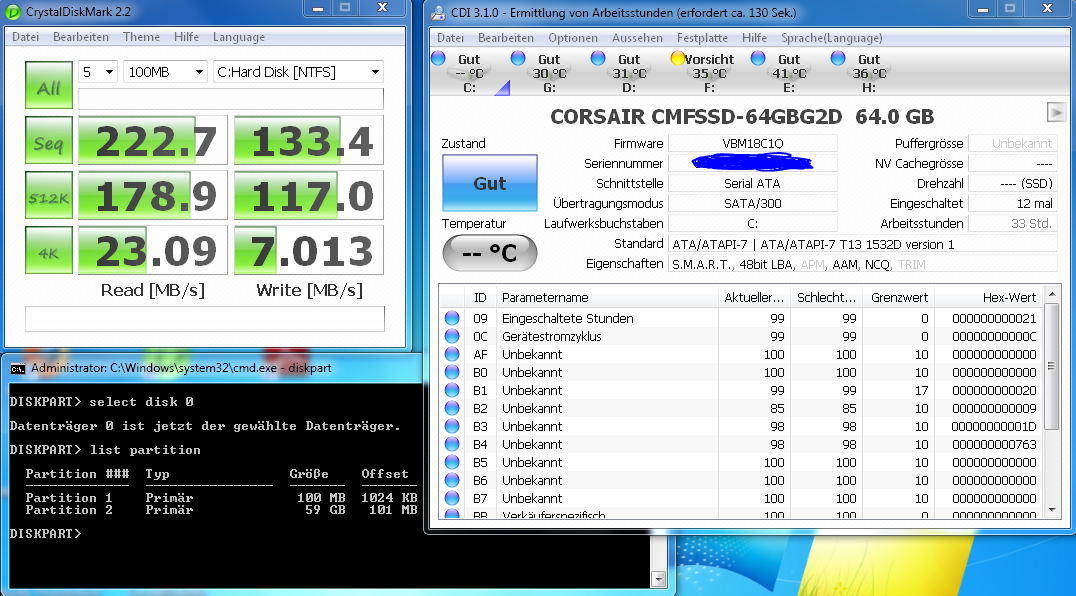Open the 100MB test size dropdown
This screenshot has height=596, width=1076.
tap(165, 71)
